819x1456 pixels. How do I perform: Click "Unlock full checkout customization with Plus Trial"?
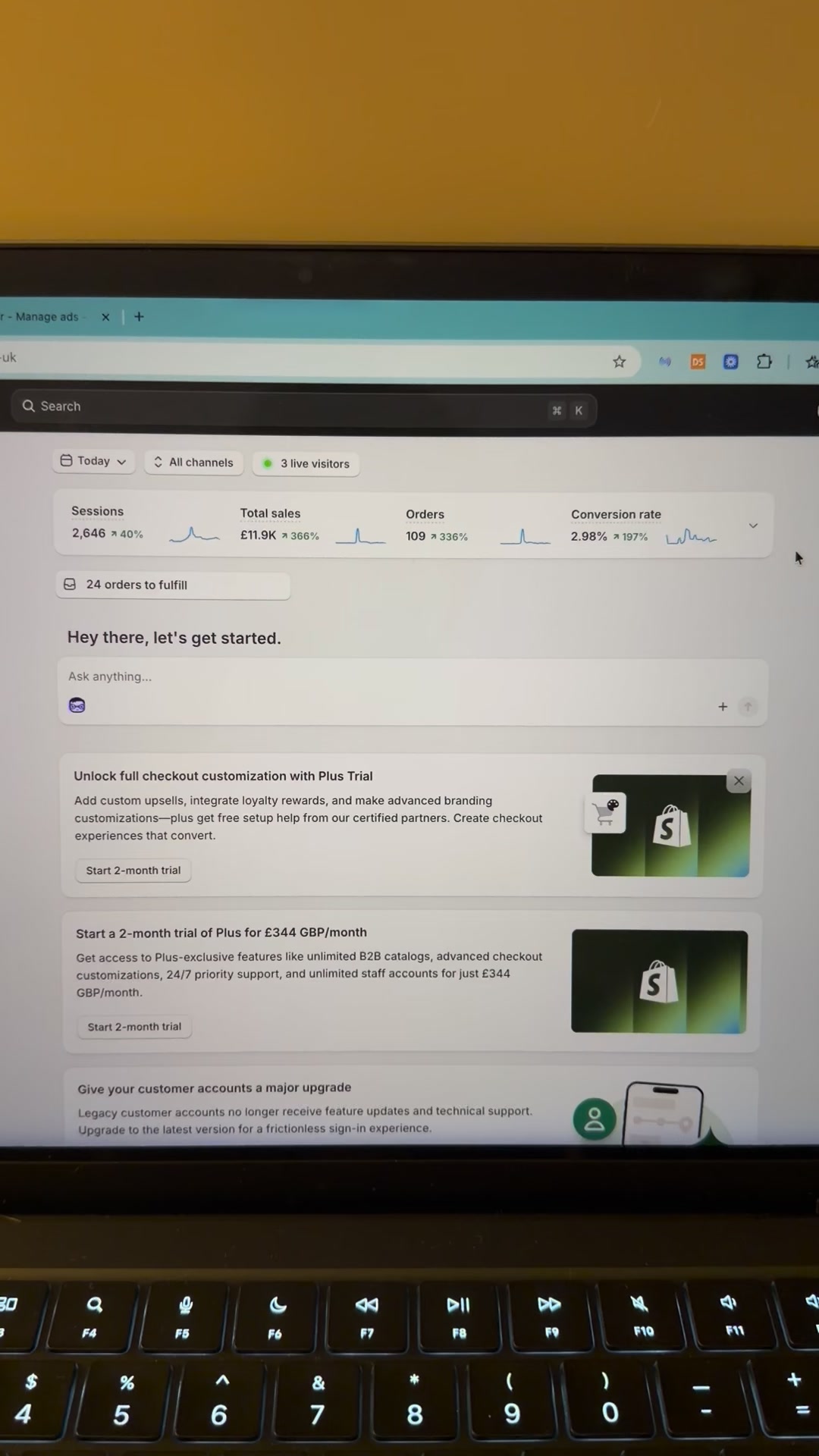(223, 776)
